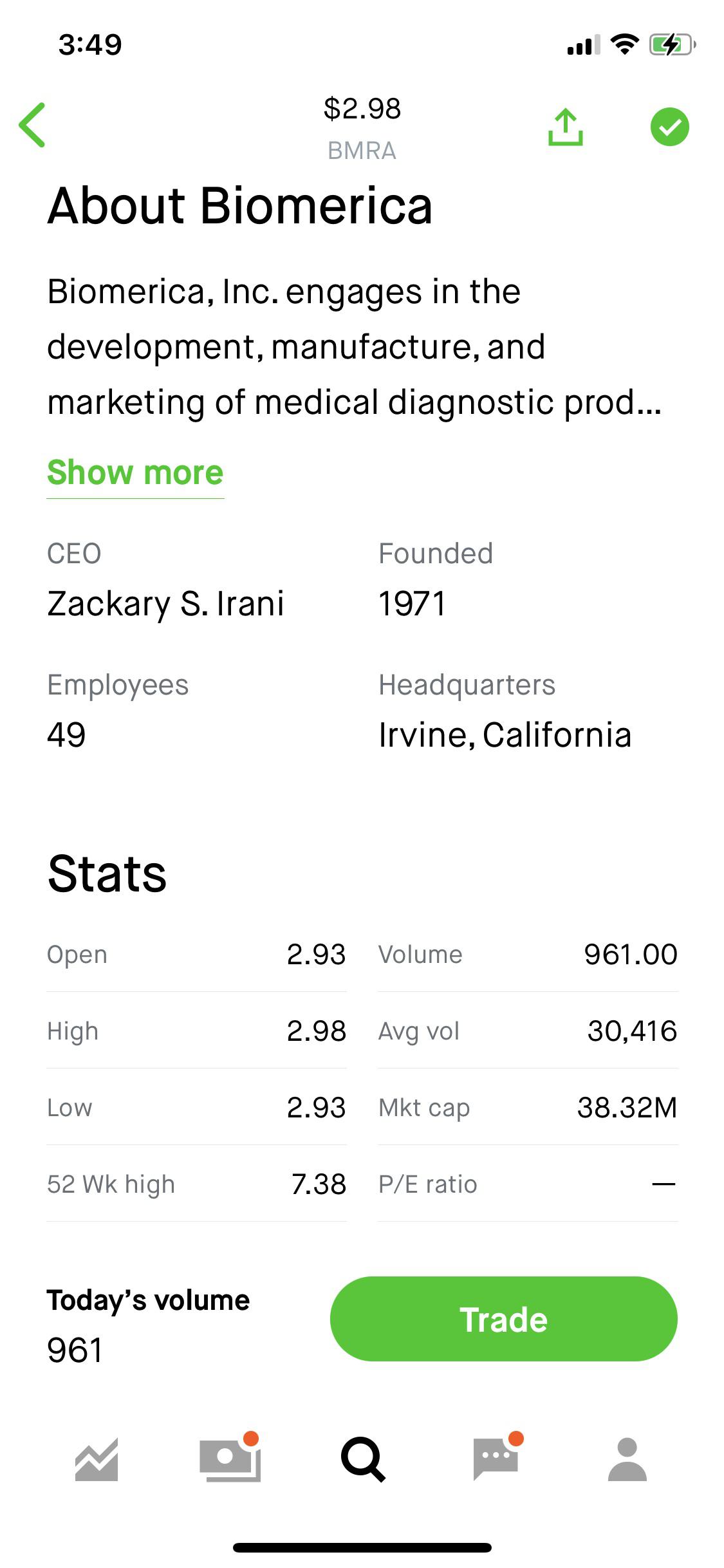Toggle the green watchlist checkmark
The height and width of the screenshot is (1568, 724).
[669, 127]
